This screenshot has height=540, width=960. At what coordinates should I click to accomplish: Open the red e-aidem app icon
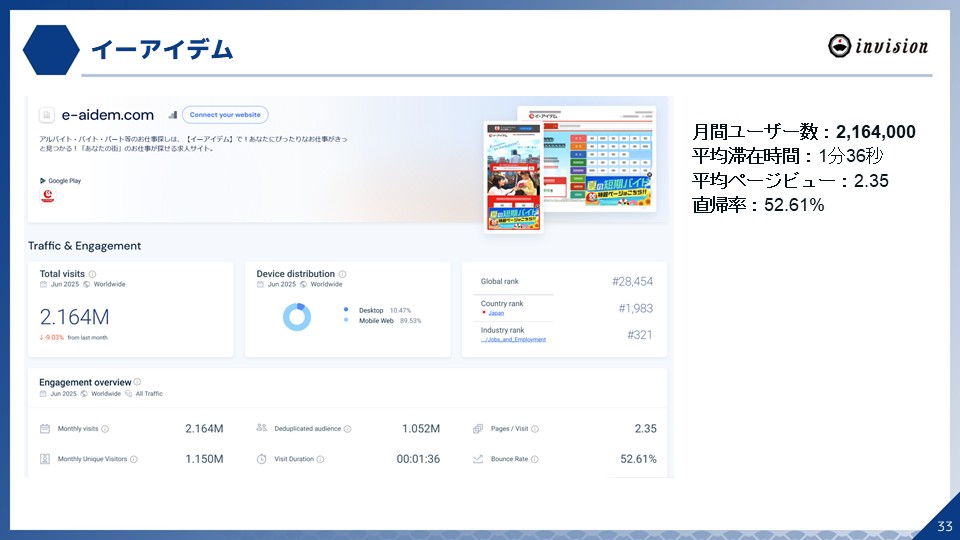click(48, 195)
